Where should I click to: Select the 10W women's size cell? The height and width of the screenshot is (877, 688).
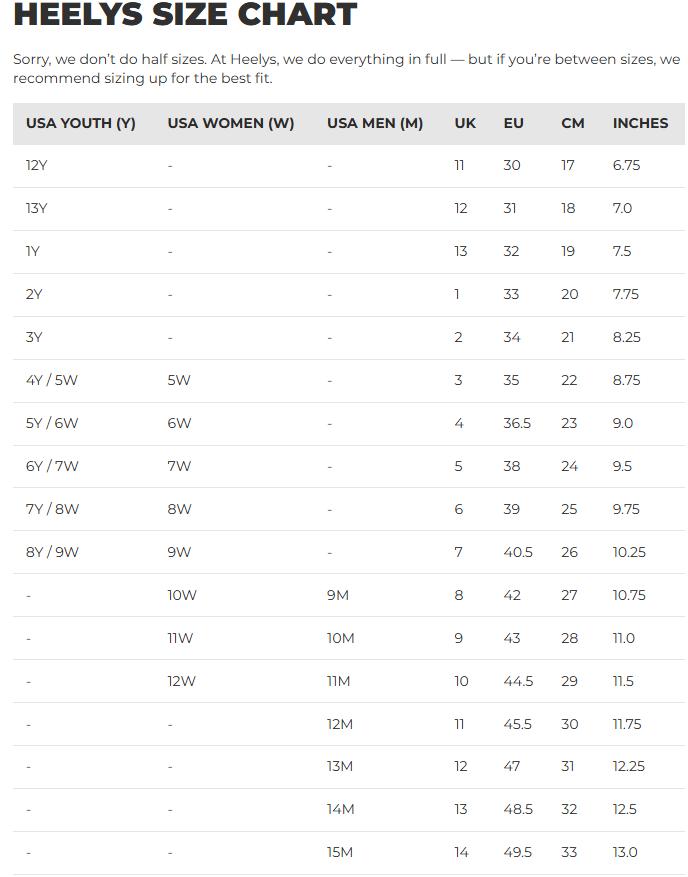(182, 595)
